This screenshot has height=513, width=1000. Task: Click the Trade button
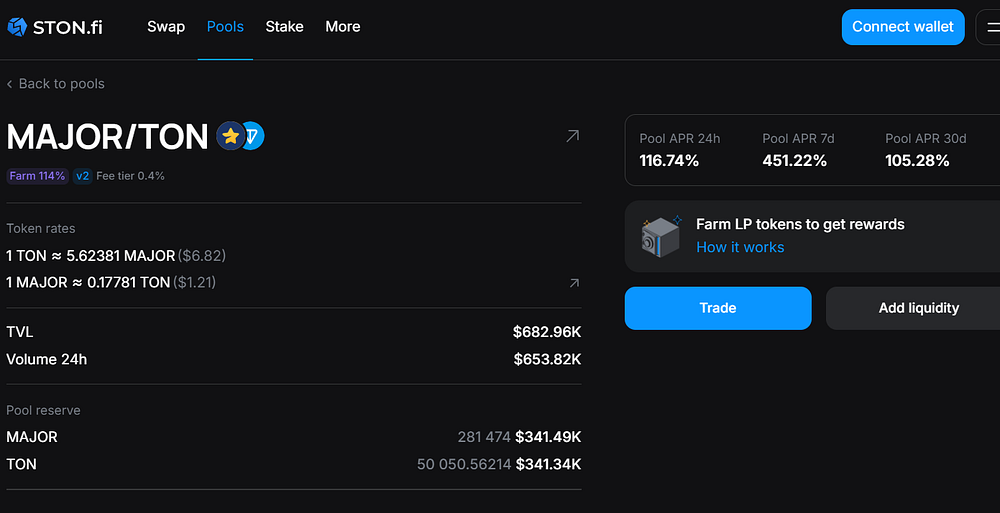click(x=717, y=308)
